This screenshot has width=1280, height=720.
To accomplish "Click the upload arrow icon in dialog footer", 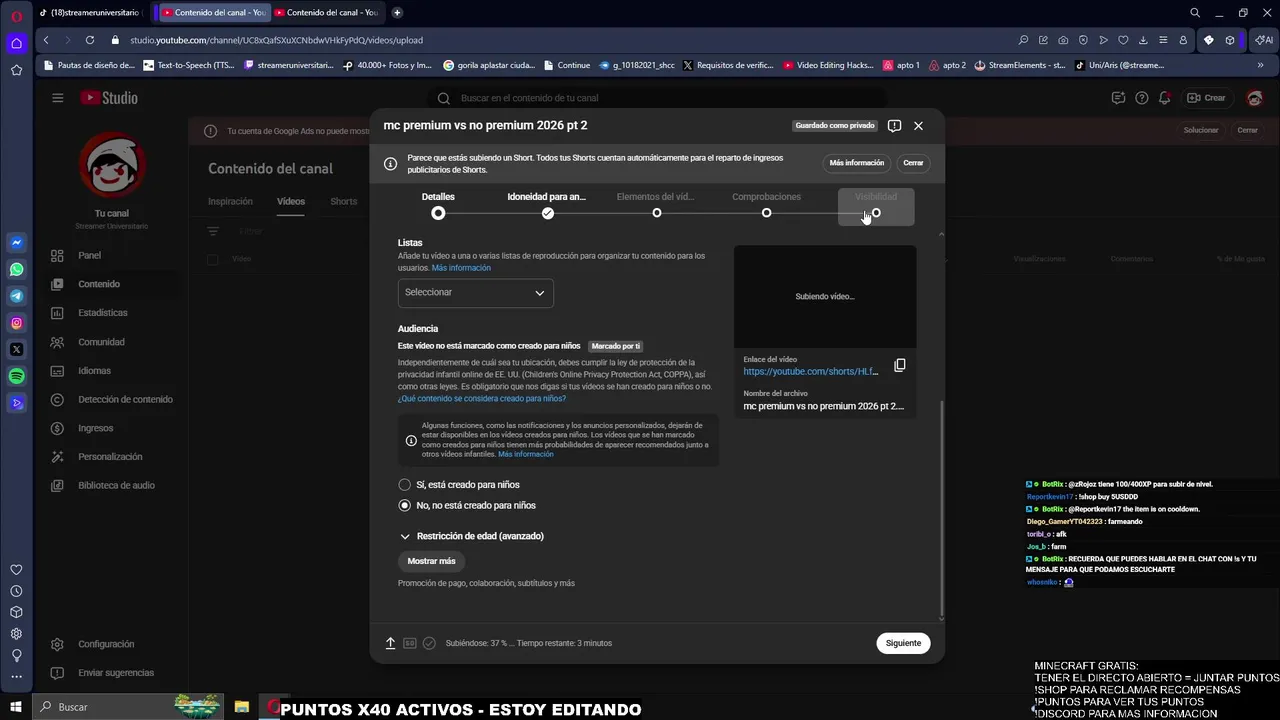I will [391, 643].
